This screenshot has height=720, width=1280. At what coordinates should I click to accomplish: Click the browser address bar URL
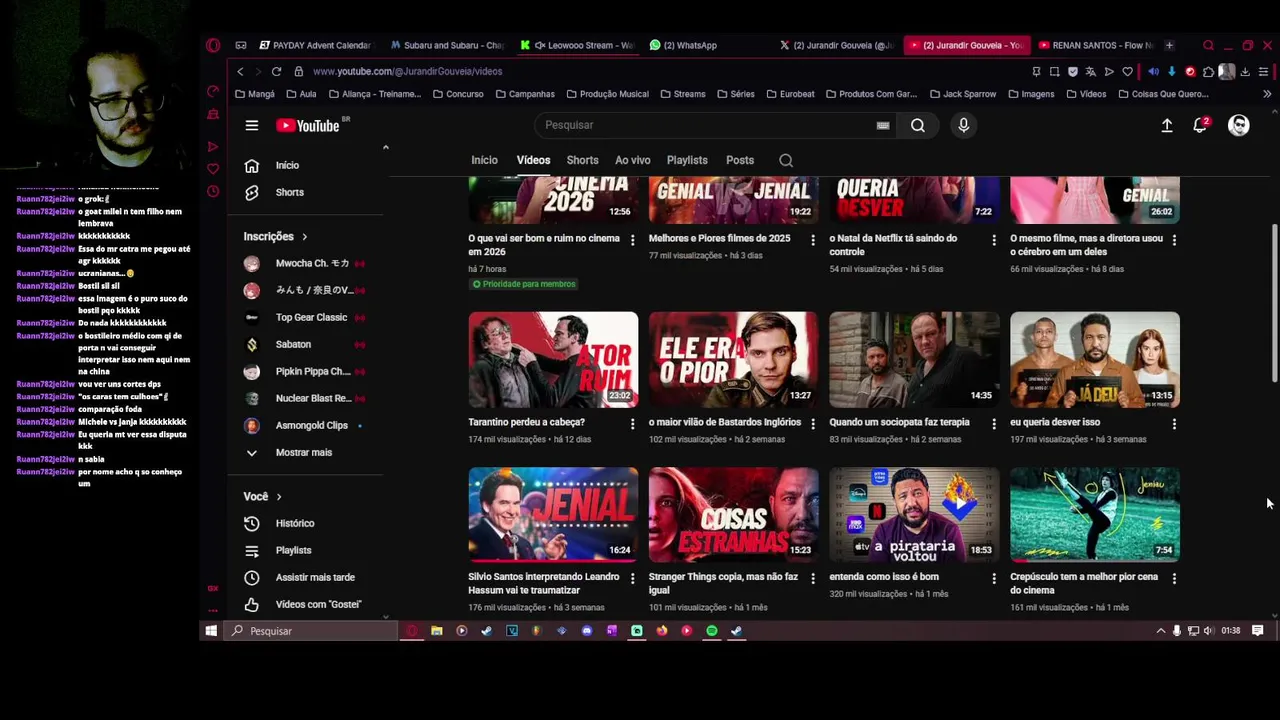click(407, 71)
